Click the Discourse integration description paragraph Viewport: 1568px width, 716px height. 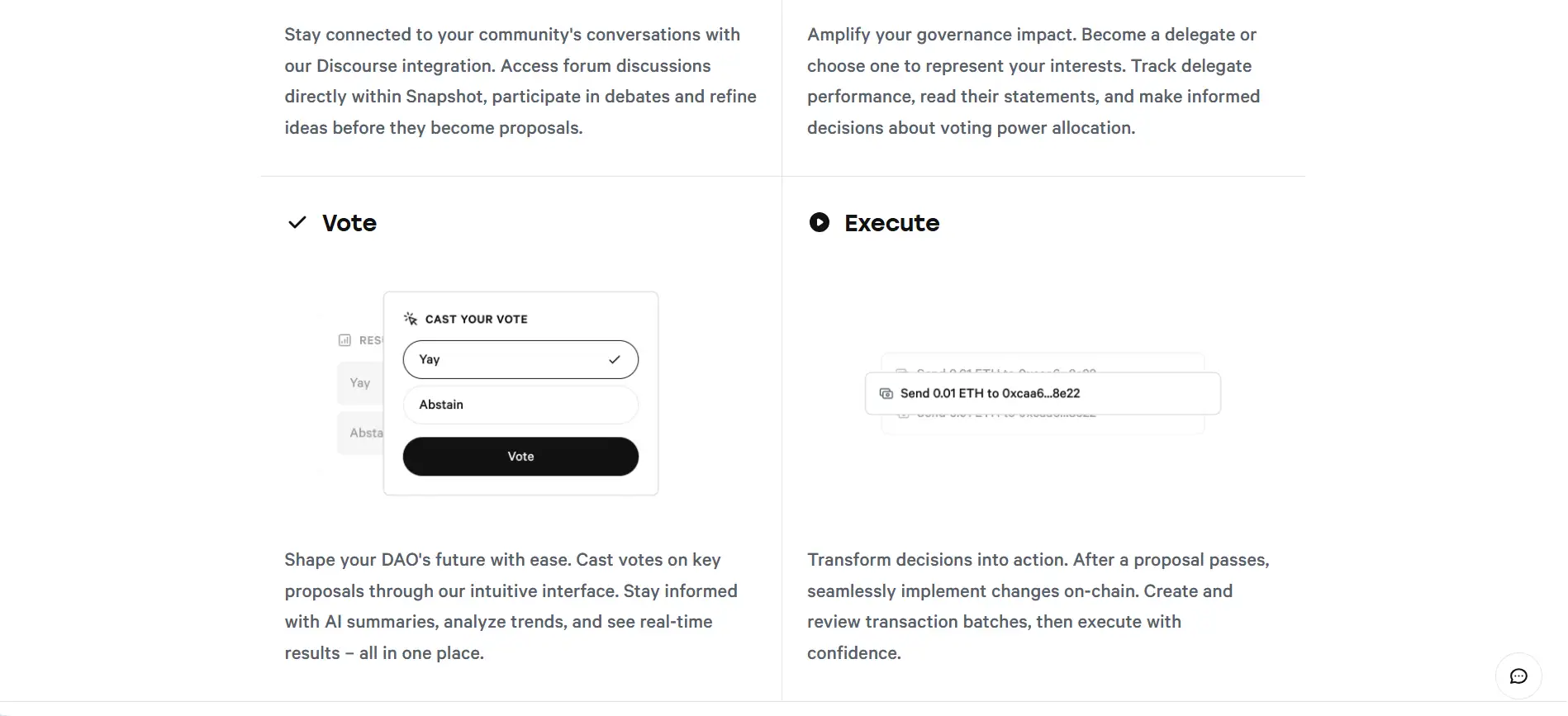tap(520, 81)
